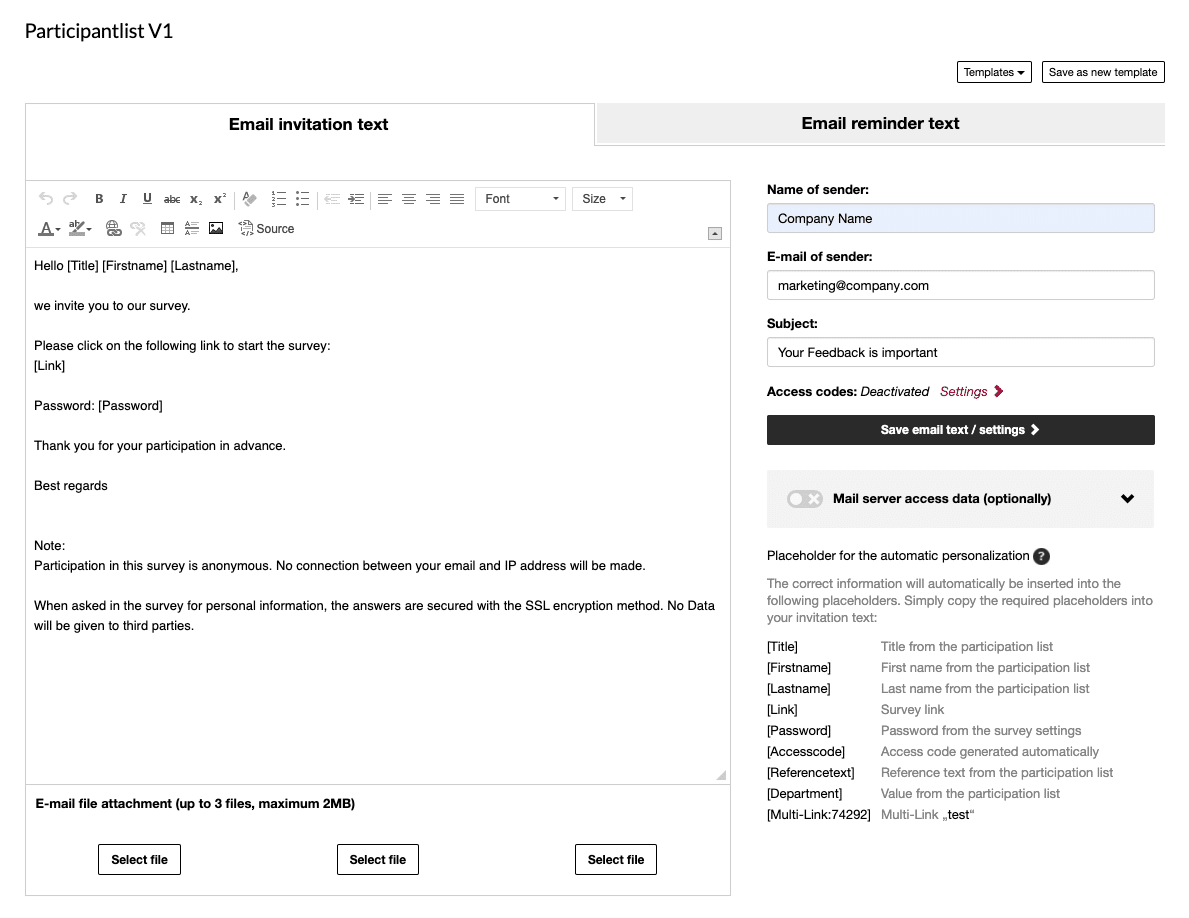1189x918 pixels.
Task: Apply italic formatting
Action: [x=123, y=198]
